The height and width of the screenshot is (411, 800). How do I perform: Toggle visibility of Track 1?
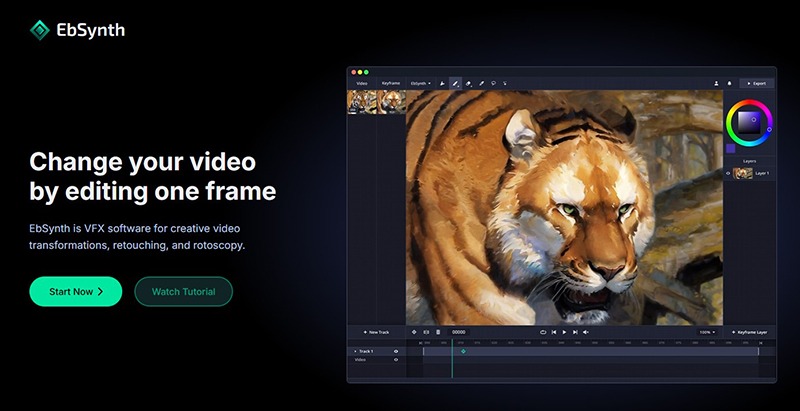(396, 351)
